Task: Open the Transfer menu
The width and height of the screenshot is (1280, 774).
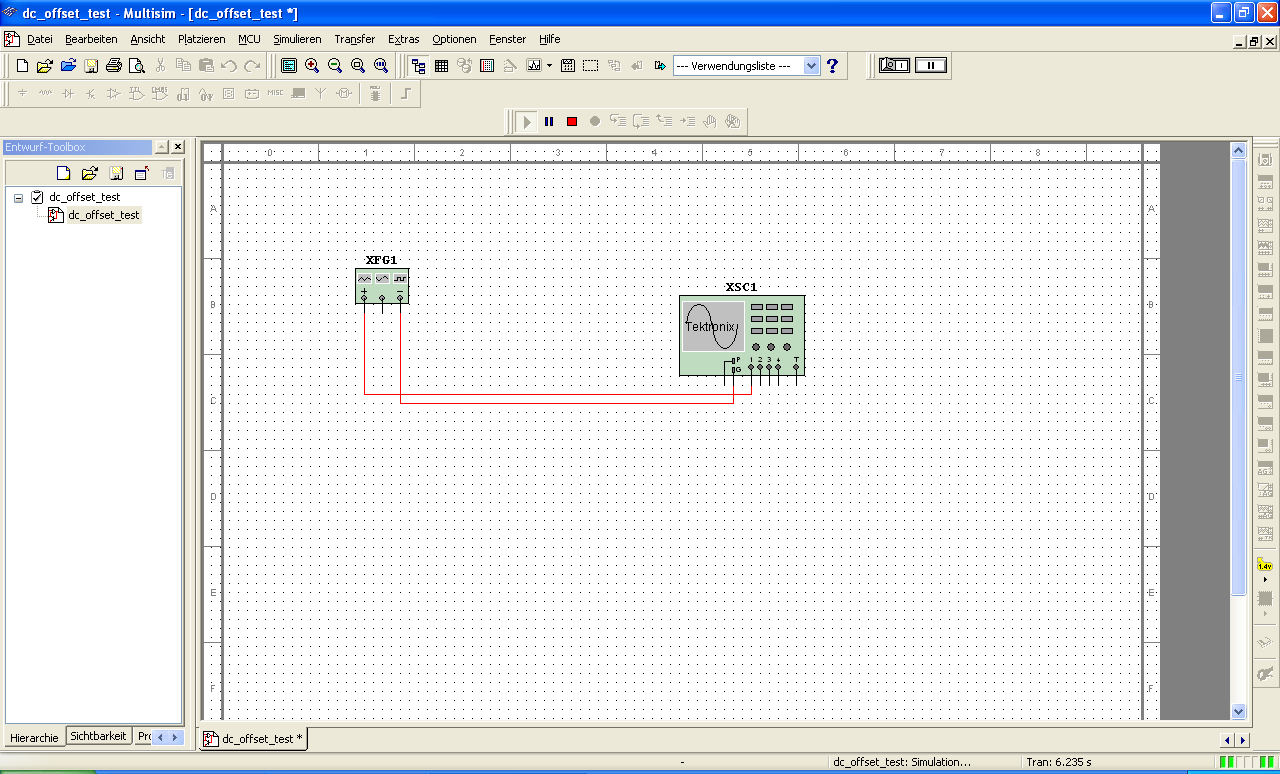Action: 355,39
